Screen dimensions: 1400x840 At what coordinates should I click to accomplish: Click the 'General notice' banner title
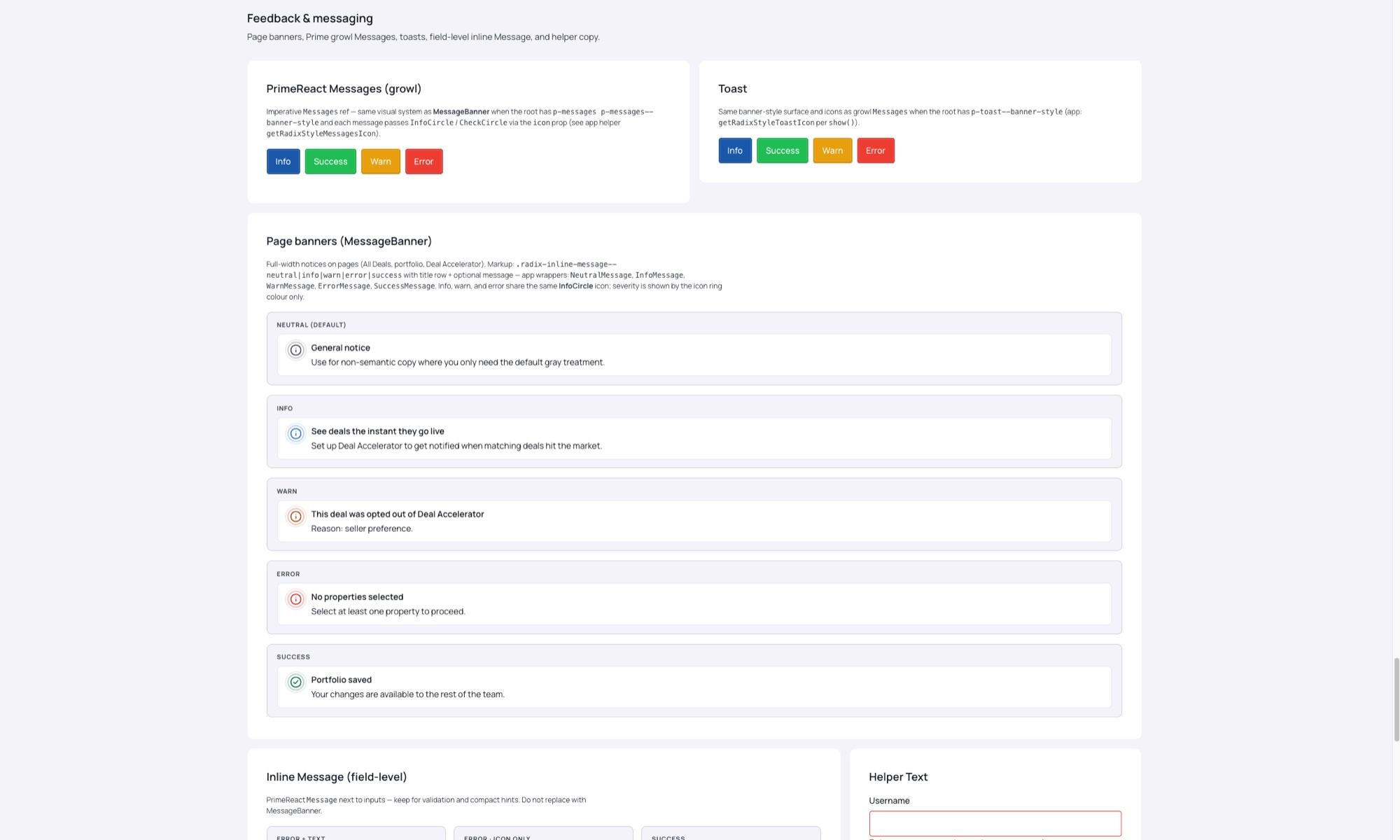[340, 348]
